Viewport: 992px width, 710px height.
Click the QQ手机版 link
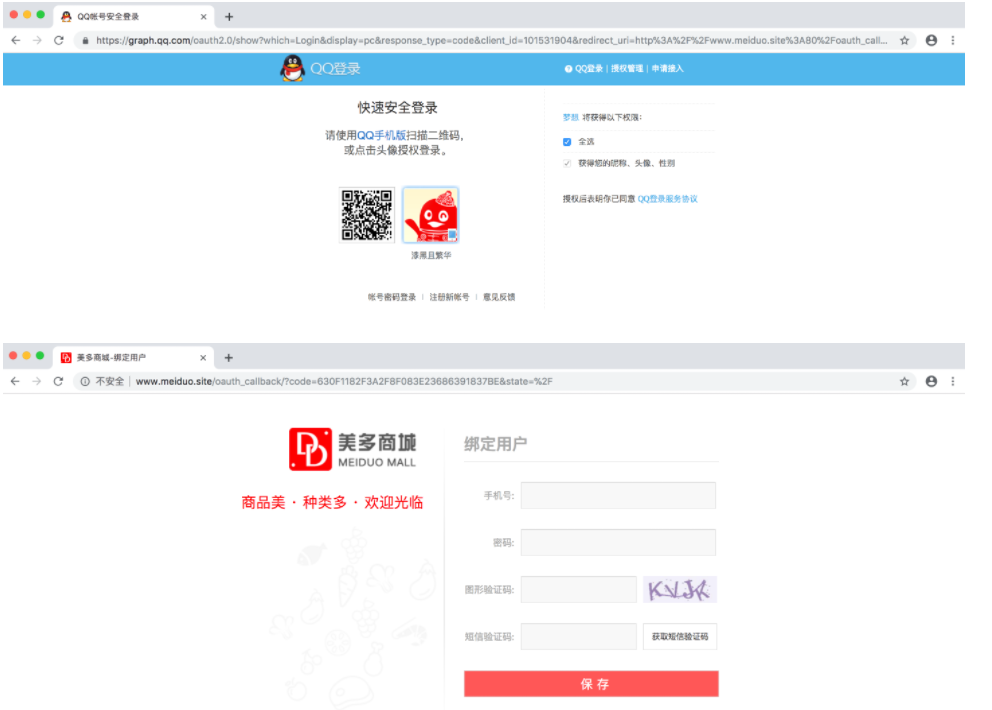[x=381, y=135]
